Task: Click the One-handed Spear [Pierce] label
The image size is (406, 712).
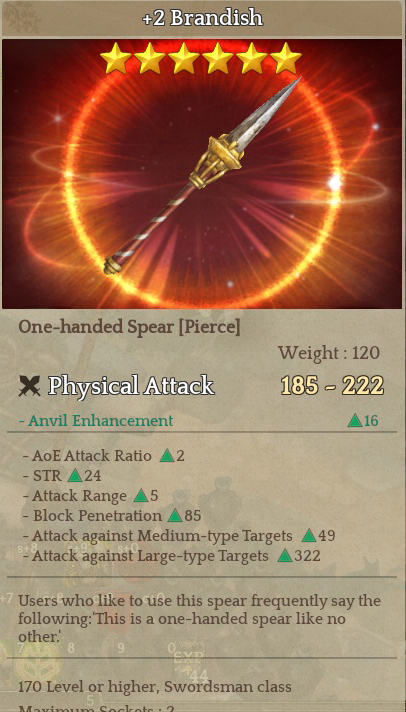Action: click(x=129, y=327)
